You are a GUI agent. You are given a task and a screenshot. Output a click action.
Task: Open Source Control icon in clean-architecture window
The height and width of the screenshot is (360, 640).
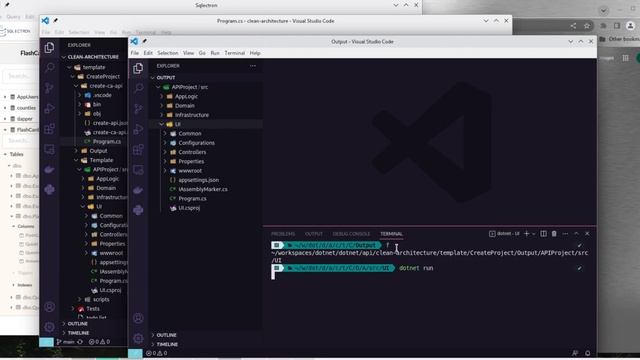pos(49,88)
